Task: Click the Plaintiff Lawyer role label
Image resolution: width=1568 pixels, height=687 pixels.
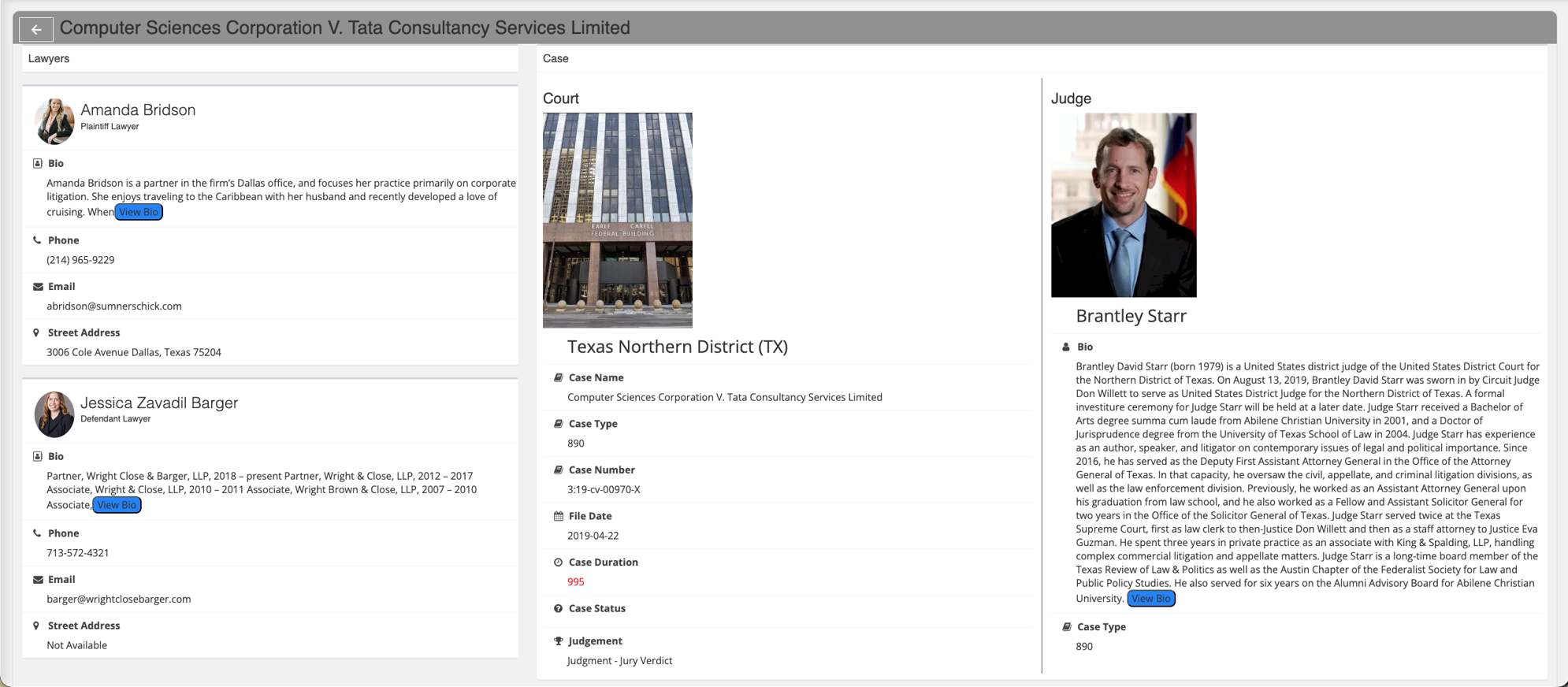Action: 110,127
